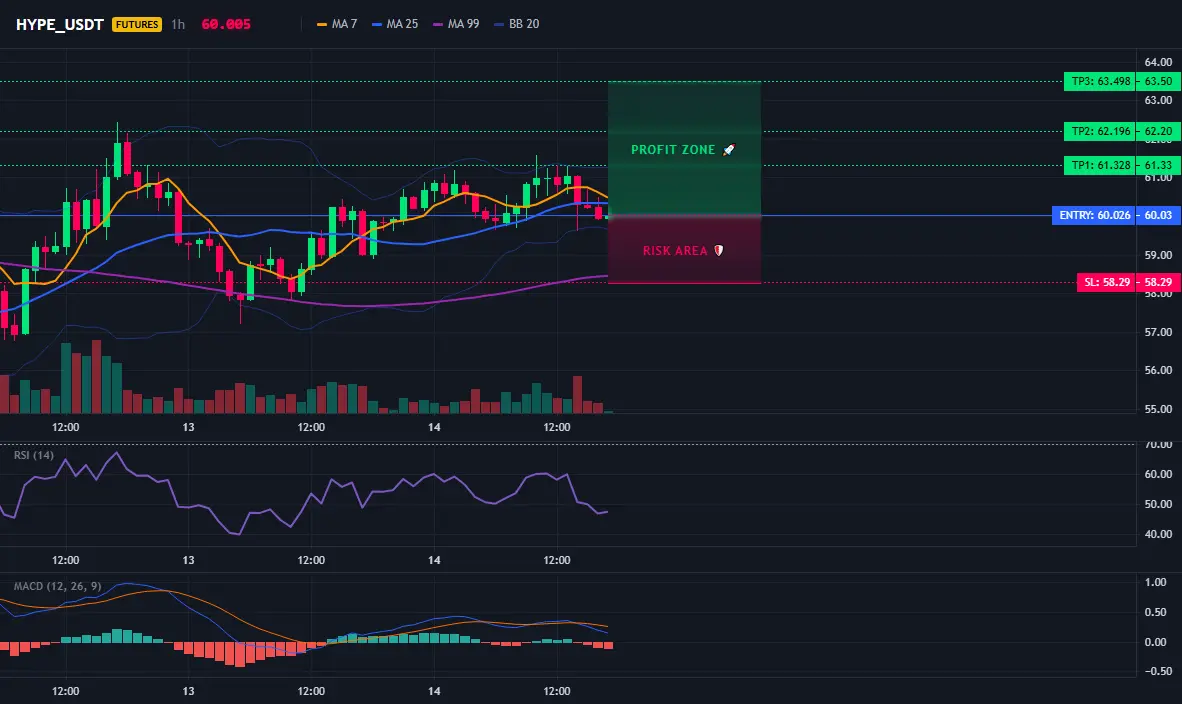The image size is (1182, 704).
Task: Click the rocket icon beside PROFIT ZONE
Action: click(729, 150)
